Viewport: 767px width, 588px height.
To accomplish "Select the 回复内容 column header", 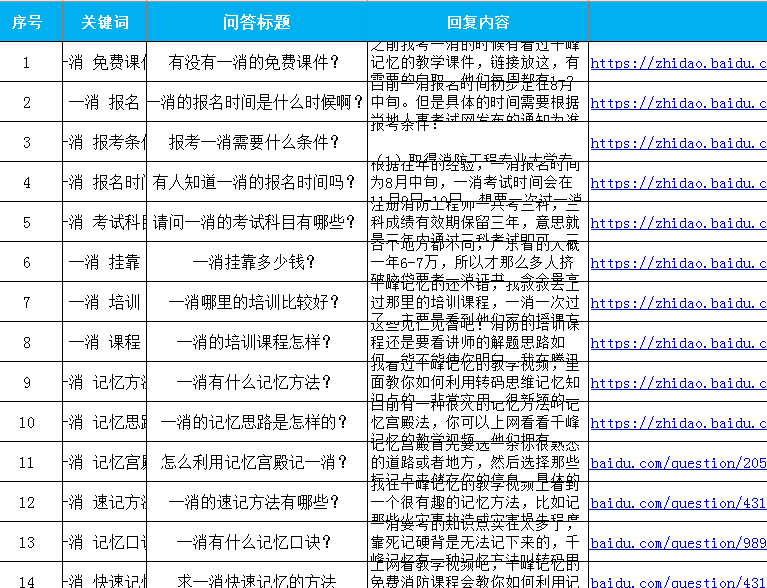I will [478, 22].
